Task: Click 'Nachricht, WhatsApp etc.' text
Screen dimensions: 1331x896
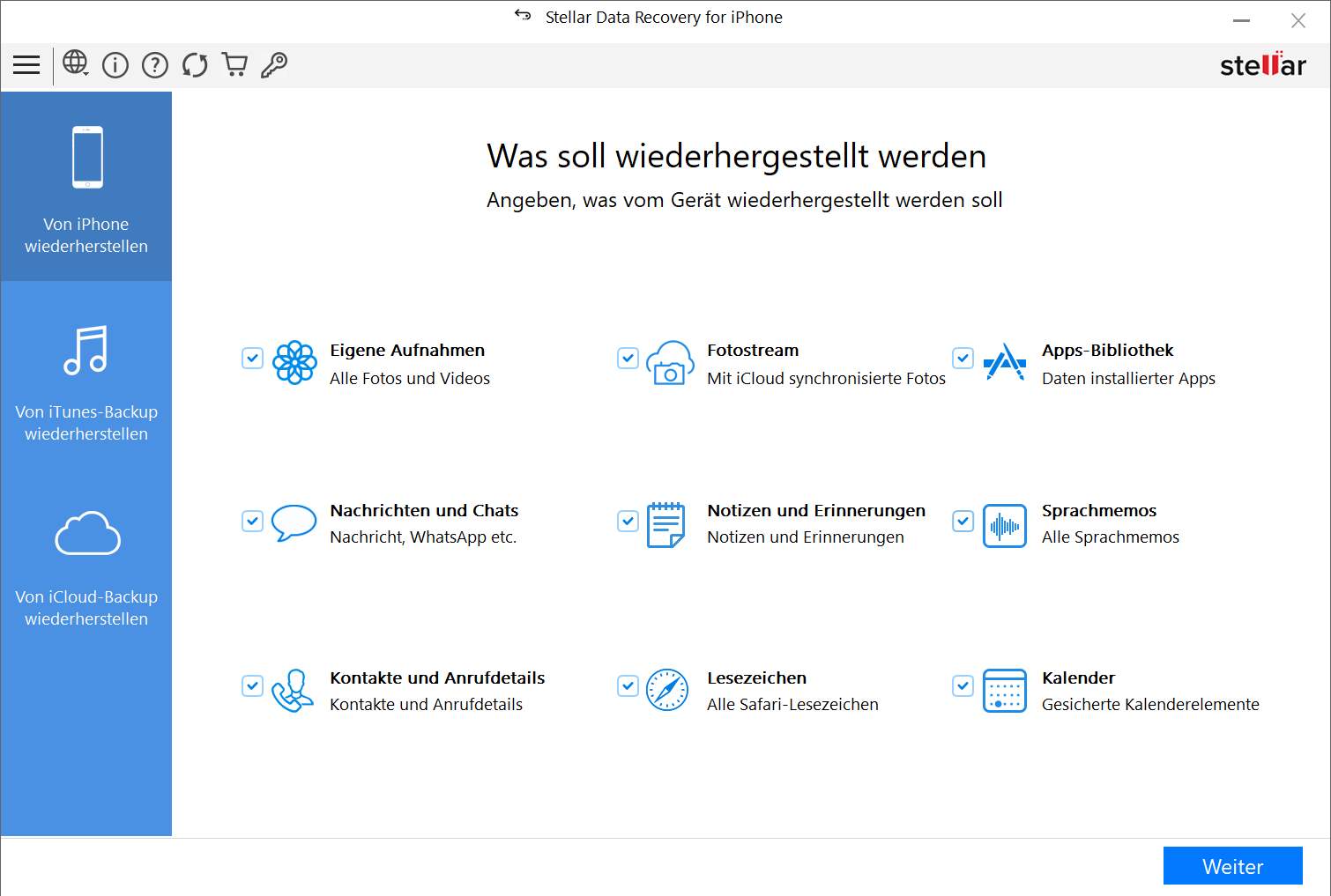Action: click(x=423, y=537)
